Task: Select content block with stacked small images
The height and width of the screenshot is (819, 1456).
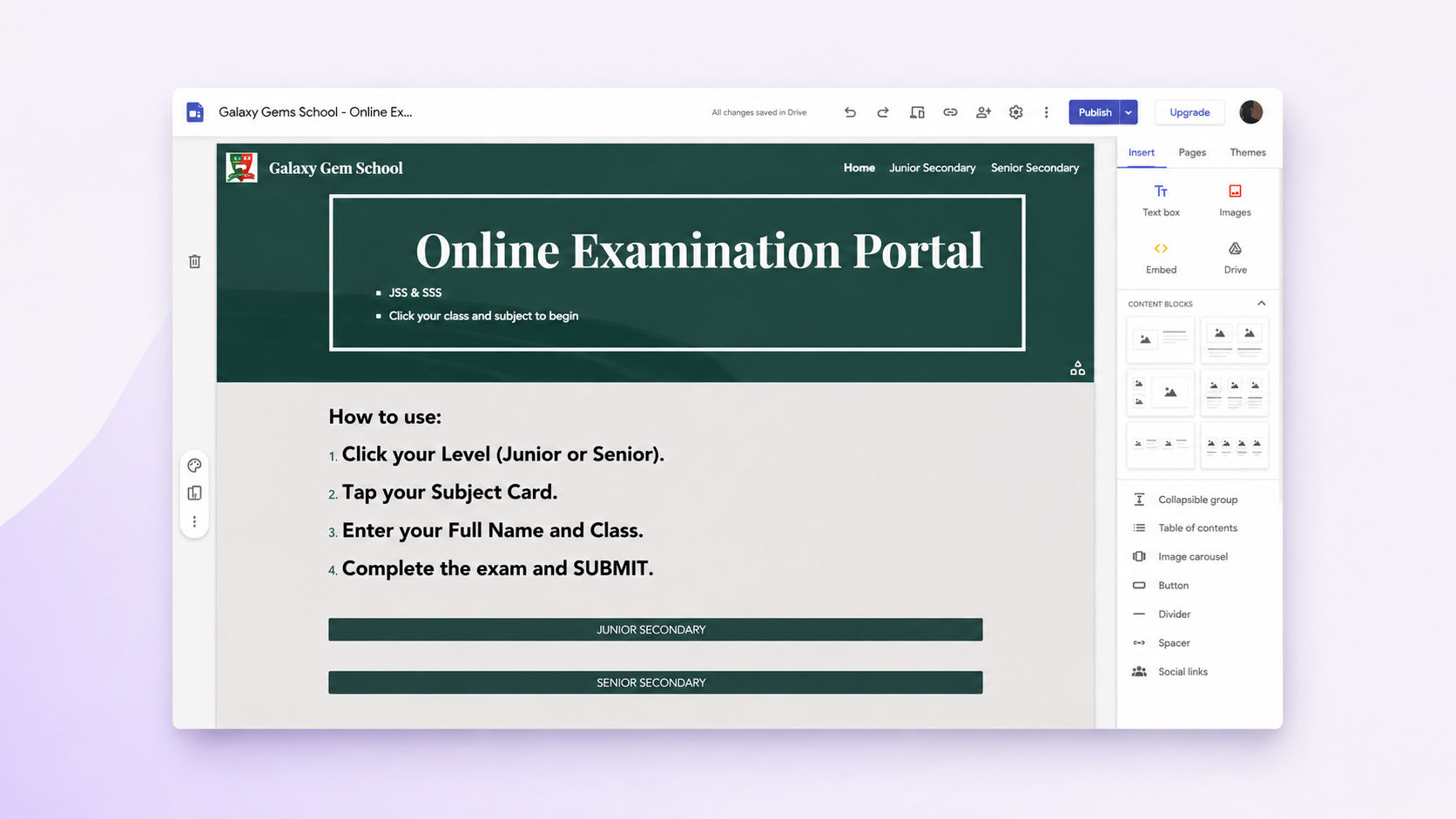Action: (1161, 393)
